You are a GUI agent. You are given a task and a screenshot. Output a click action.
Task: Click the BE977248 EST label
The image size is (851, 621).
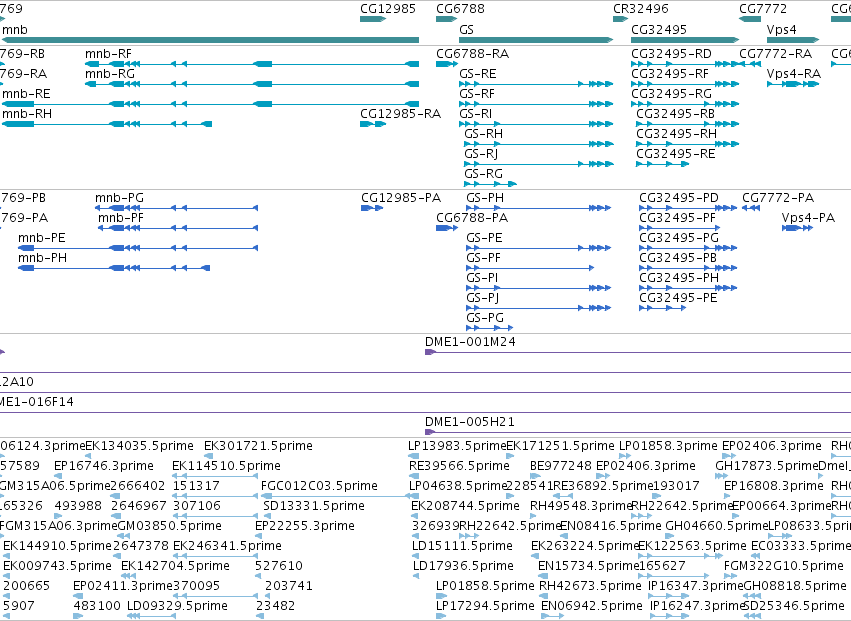561,466
